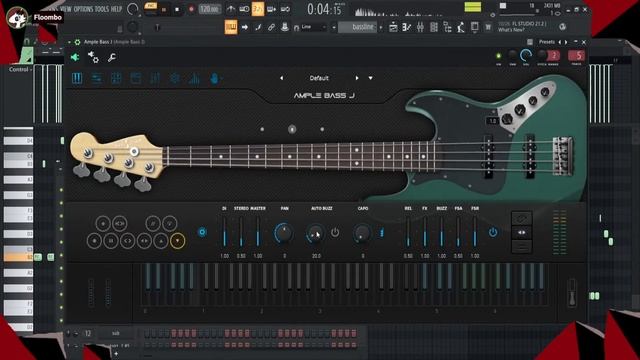
Task: Click the blue stacked-dots icon next to CAPO knob
Action: point(382,233)
